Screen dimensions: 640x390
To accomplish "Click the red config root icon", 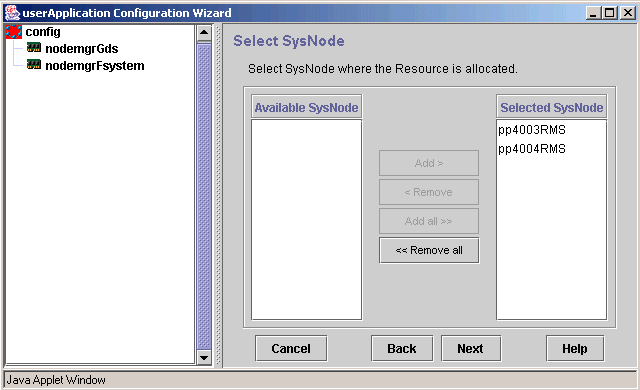I will 14,31.
